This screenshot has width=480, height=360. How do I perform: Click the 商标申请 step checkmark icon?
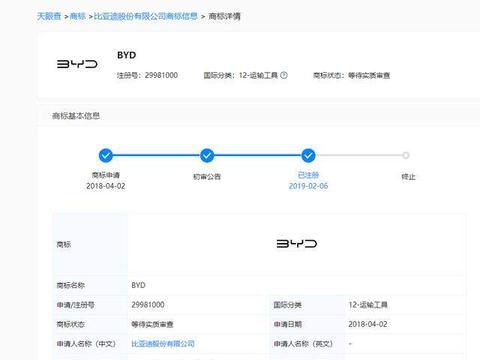point(106,155)
